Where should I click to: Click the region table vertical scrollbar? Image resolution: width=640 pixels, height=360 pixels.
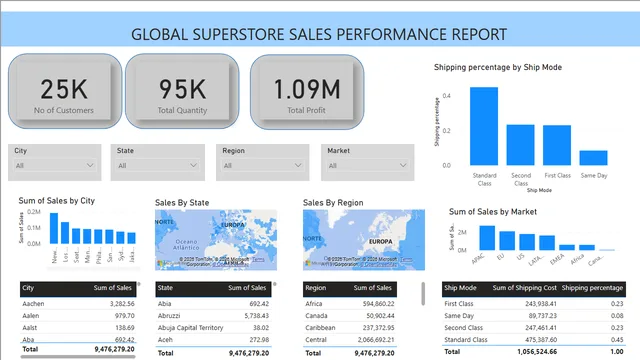coord(423,293)
